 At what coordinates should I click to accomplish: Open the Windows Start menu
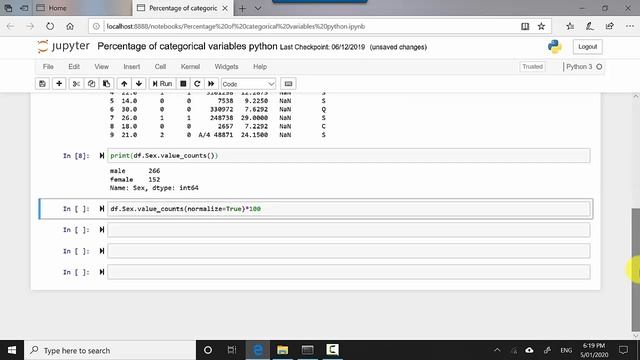click(12, 350)
